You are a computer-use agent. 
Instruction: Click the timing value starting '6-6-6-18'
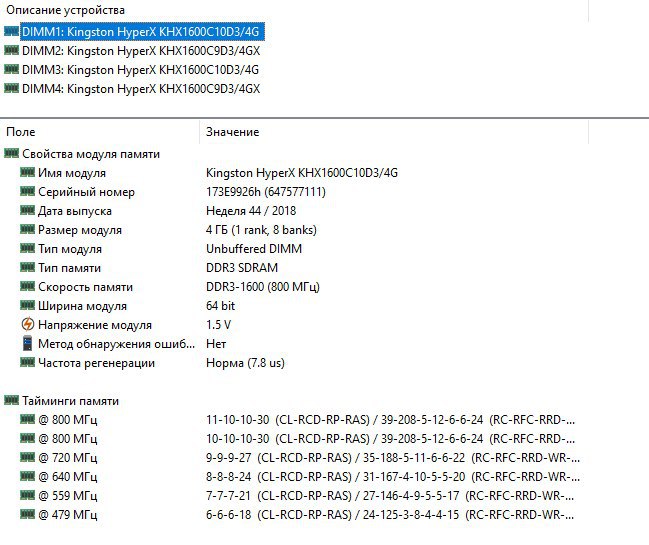(x=390, y=516)
